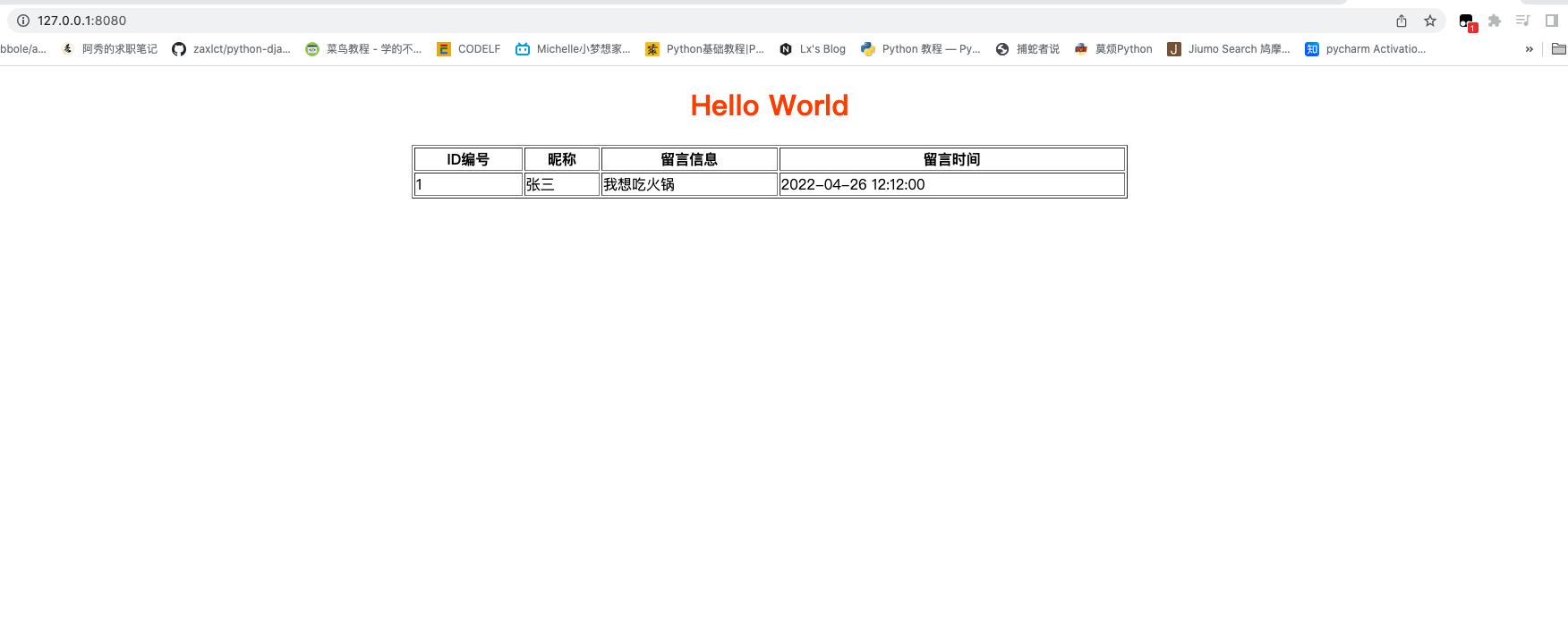Click the 留言信息 column header
The height and width of the screenshot is (643, 1568).
689,159
